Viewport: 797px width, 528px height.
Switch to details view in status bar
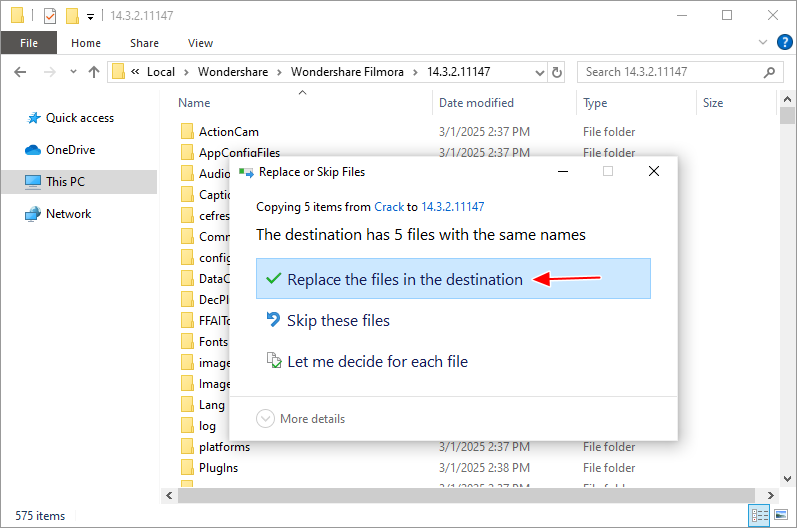(x=760, y=516)
